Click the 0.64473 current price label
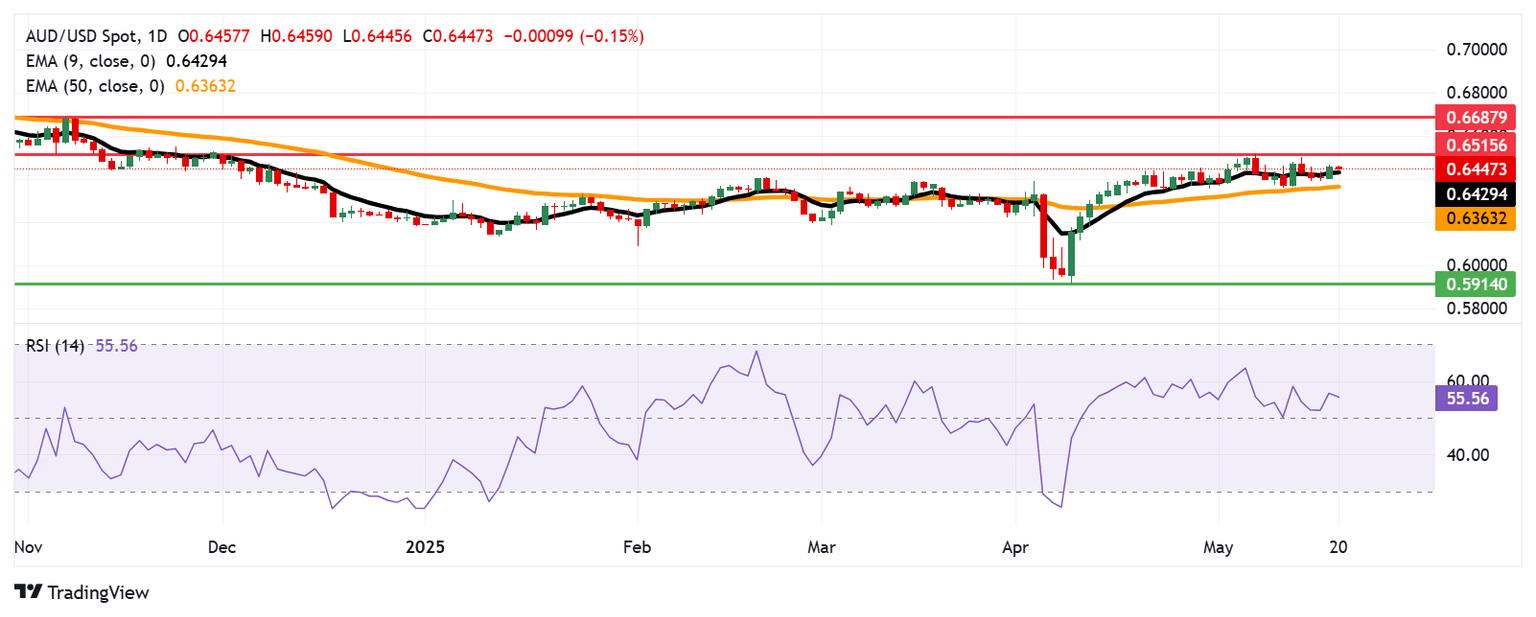Viewport: 1536px width, 617px height. [1477, 168]
